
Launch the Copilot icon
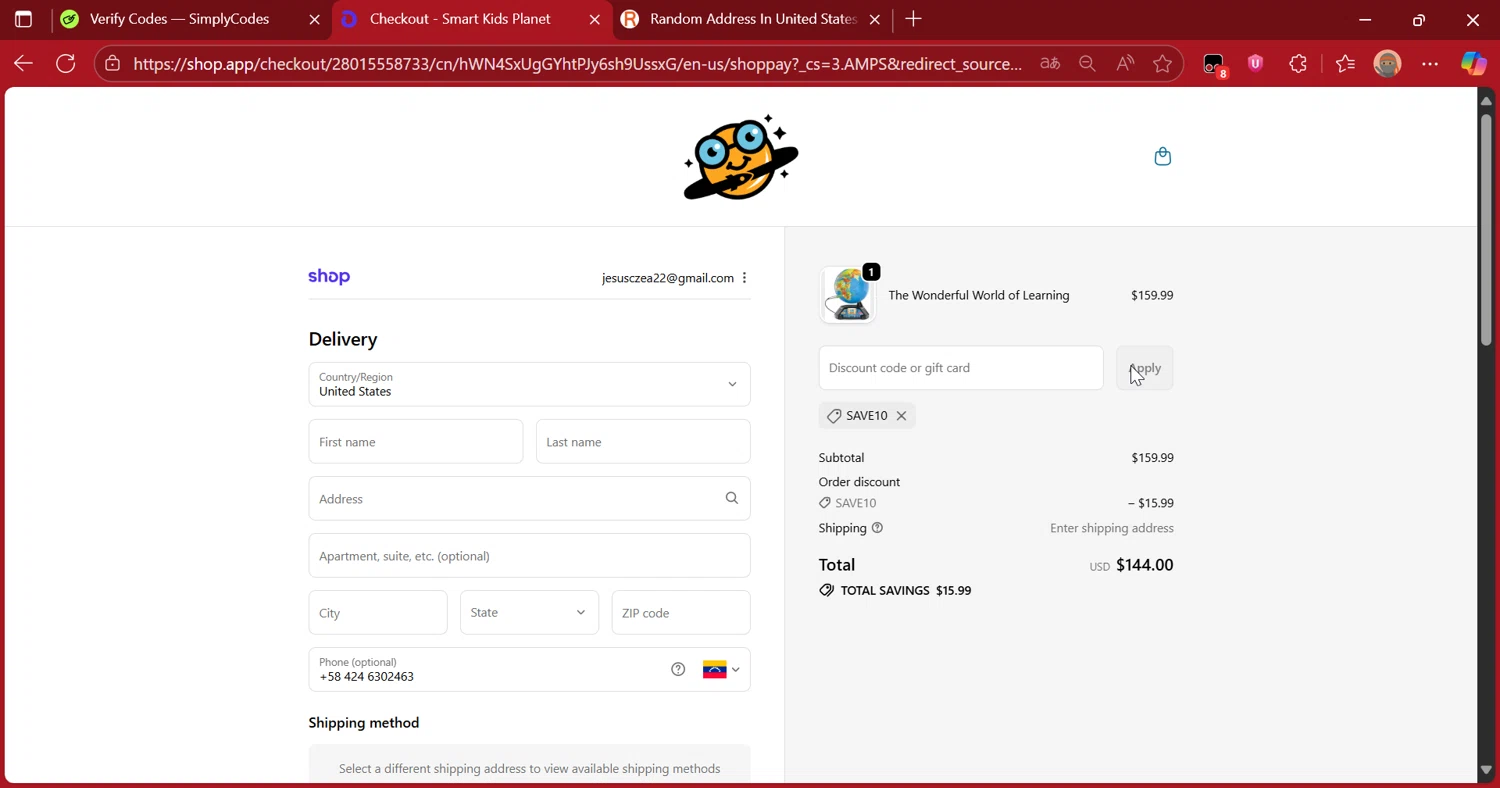(x=1473, y=64)
